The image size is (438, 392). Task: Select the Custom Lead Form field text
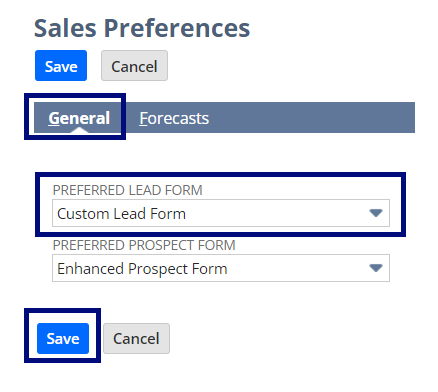[121, 214]
